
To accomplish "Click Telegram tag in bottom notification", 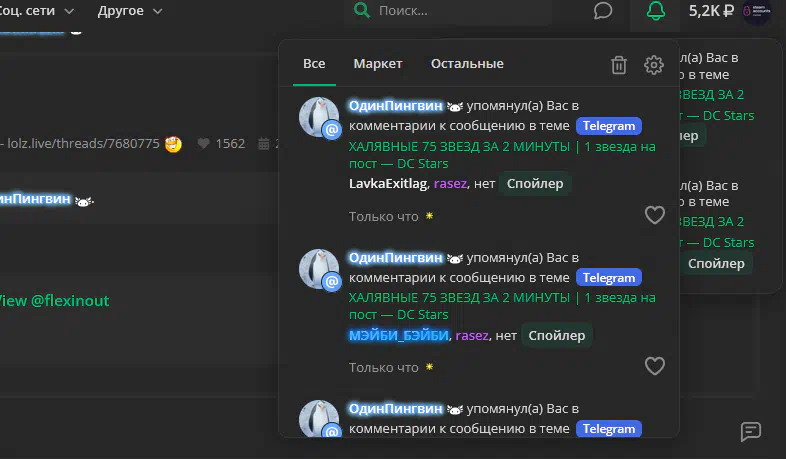I will tap(609, 429).
